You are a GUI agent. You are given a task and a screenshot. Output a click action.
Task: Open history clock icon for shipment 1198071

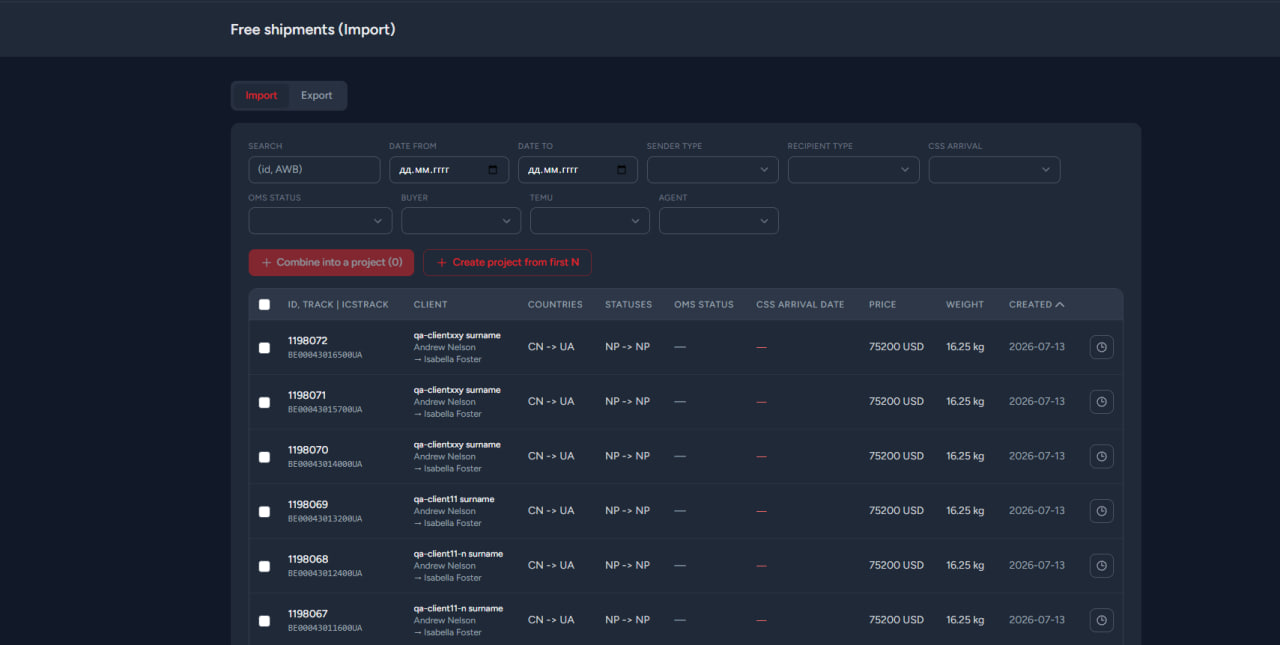tap(1101, 402)
